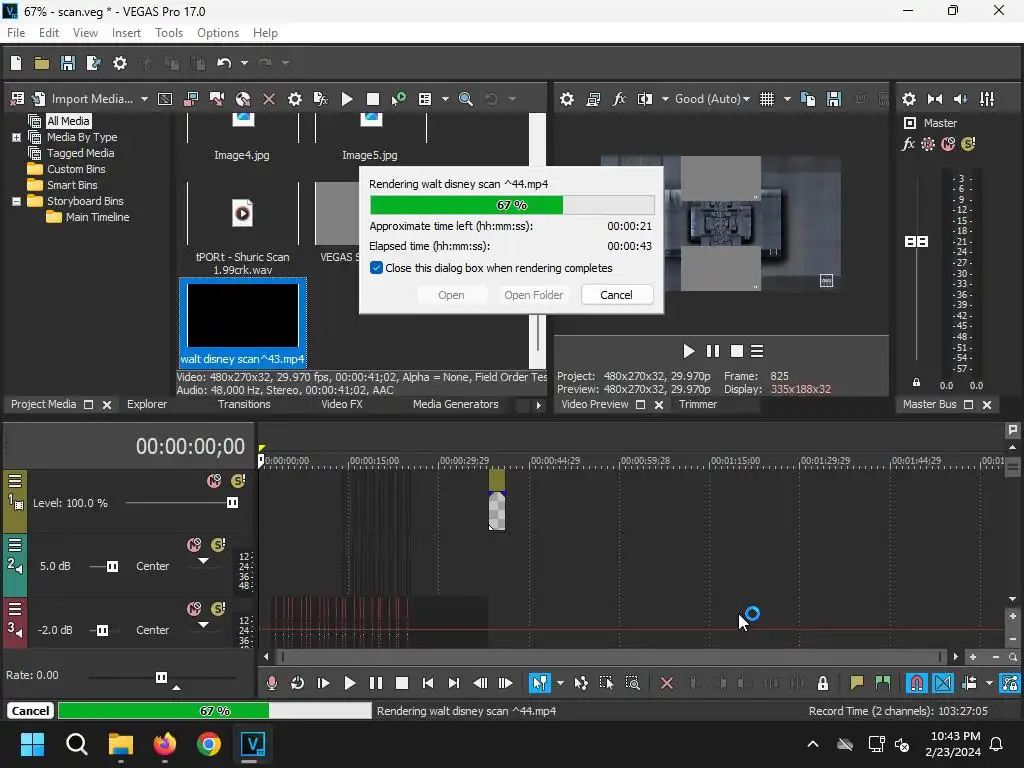
Task: Switch to the Explorer tab
Action: 147,404
